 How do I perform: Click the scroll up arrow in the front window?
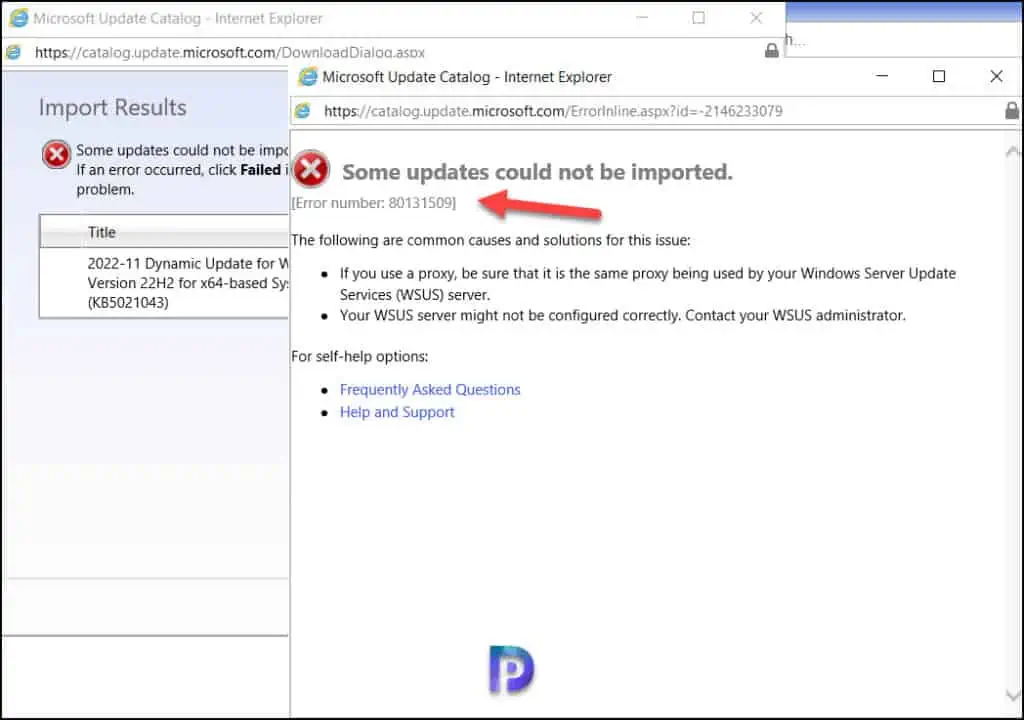[1012, 152]
